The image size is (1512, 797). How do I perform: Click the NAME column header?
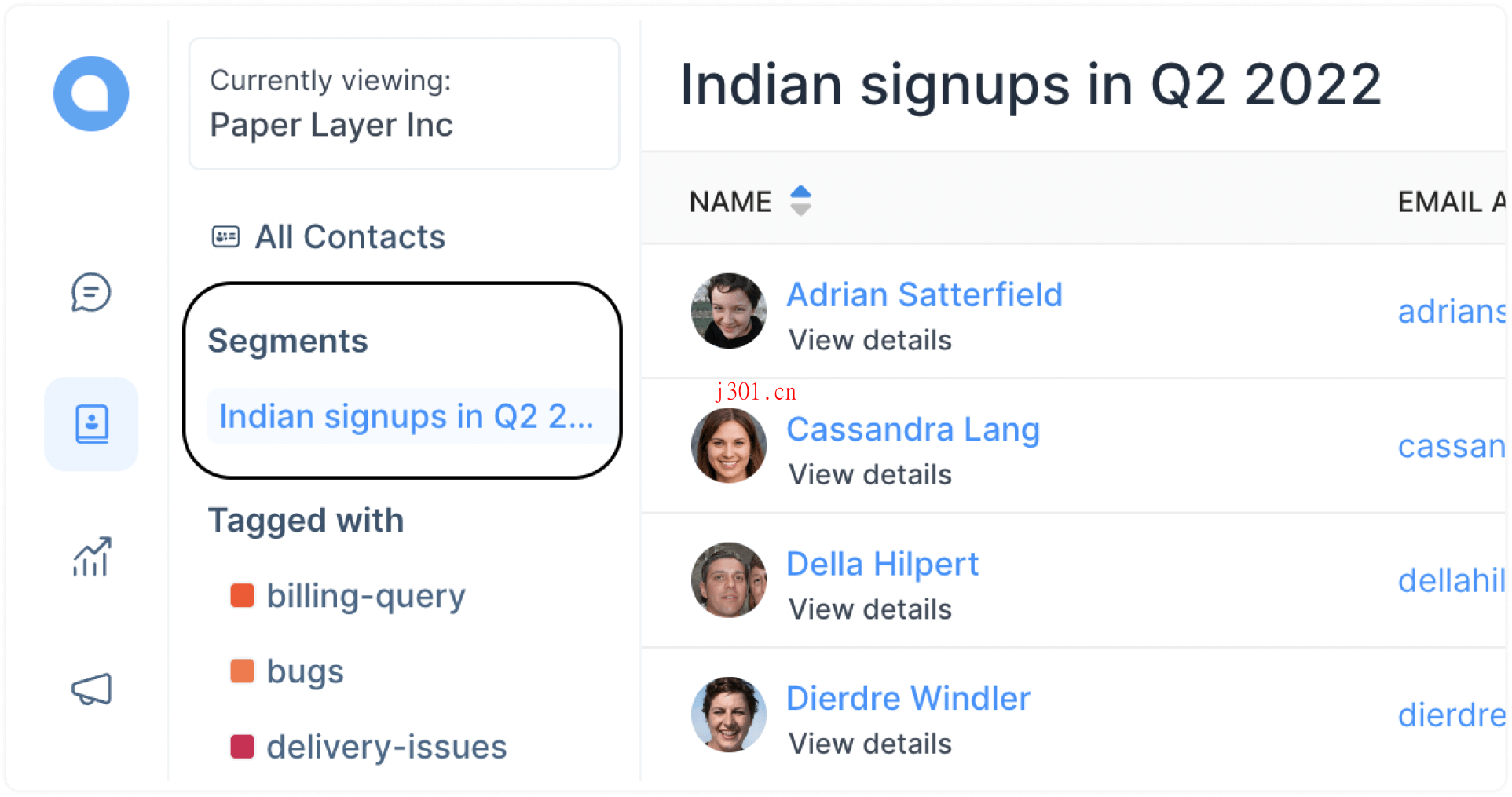[x=730, y=202]
